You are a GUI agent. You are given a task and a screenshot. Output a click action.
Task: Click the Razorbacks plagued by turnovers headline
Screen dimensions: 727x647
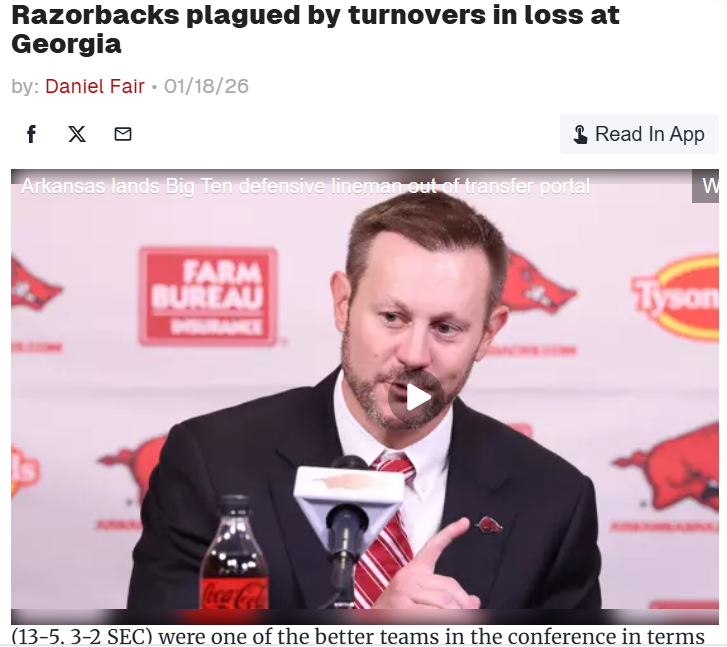coord(315,29)
